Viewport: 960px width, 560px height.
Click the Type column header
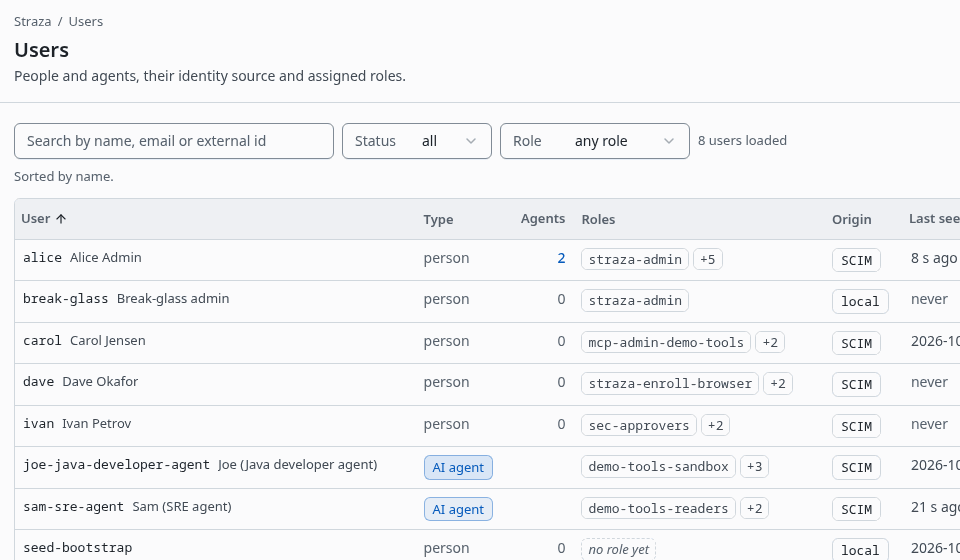pyautogui.click(x=438, y=220)
